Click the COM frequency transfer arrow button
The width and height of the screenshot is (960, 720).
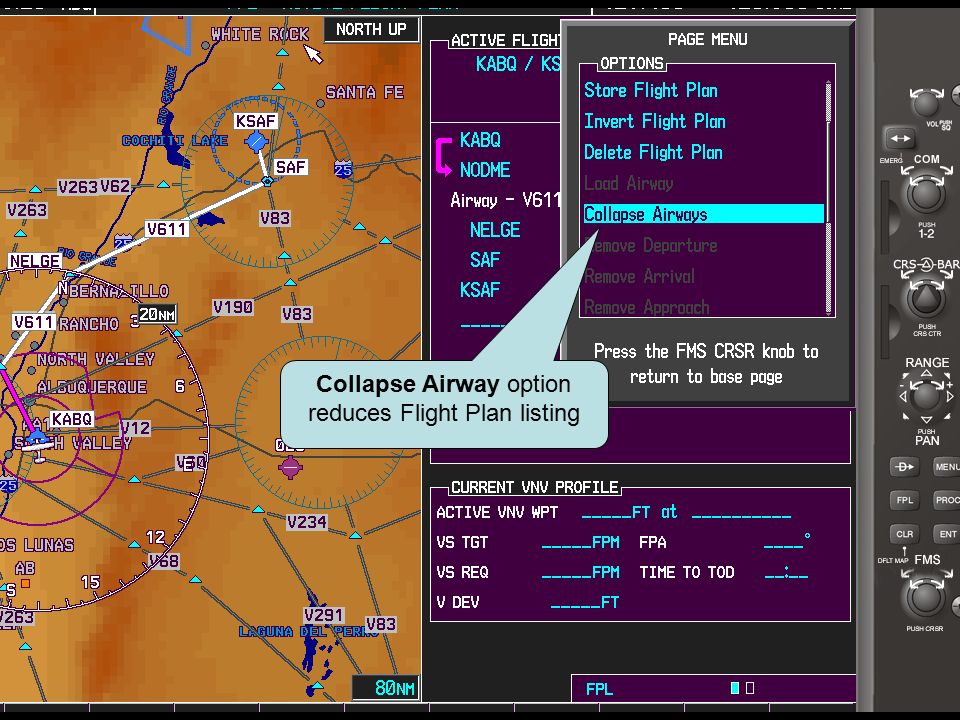pos(899,138)
